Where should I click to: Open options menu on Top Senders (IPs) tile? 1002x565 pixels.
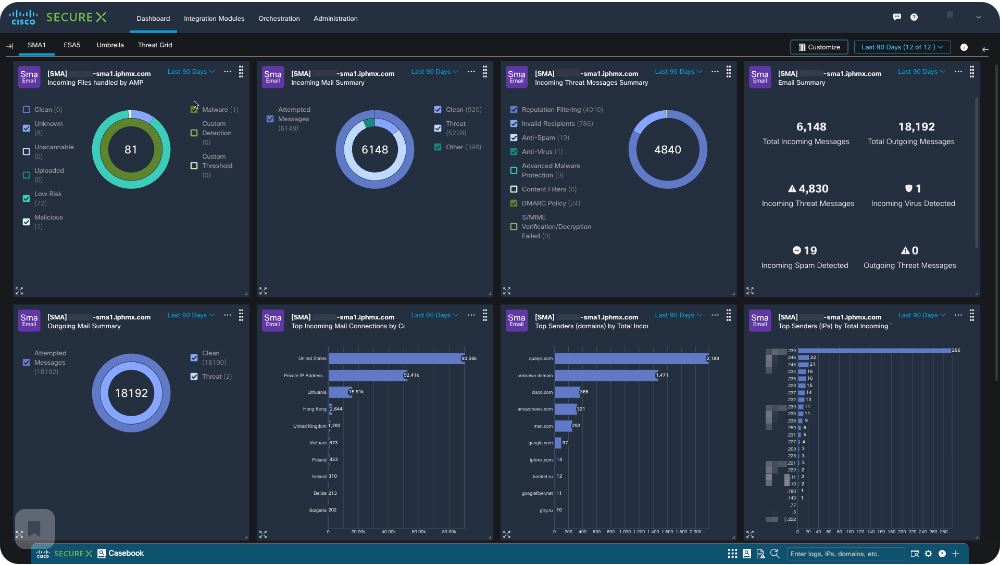tap(958, 315)
